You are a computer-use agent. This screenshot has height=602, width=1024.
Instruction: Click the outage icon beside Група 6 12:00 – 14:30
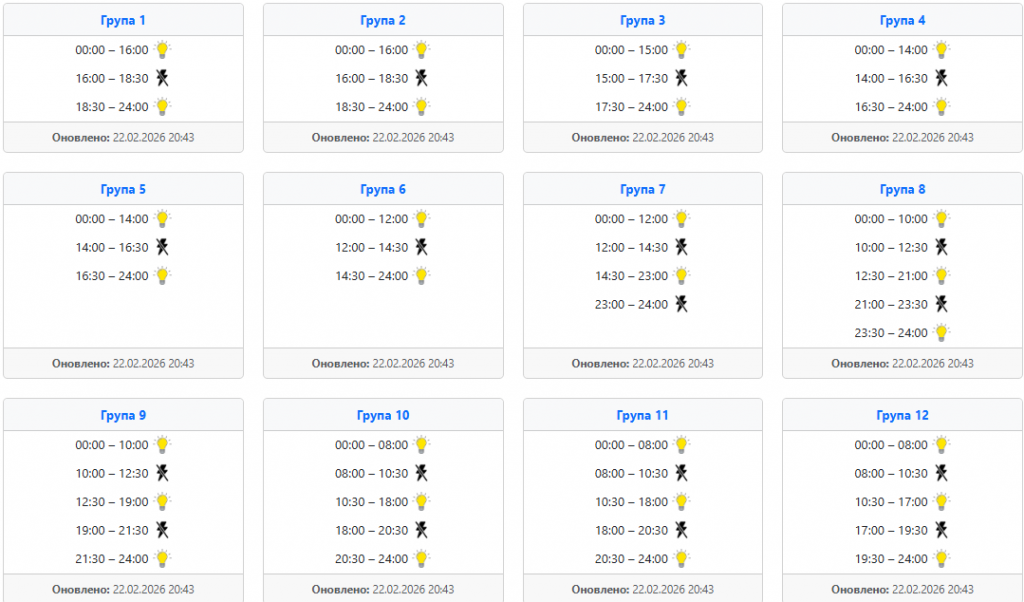(x=422, y=247)
